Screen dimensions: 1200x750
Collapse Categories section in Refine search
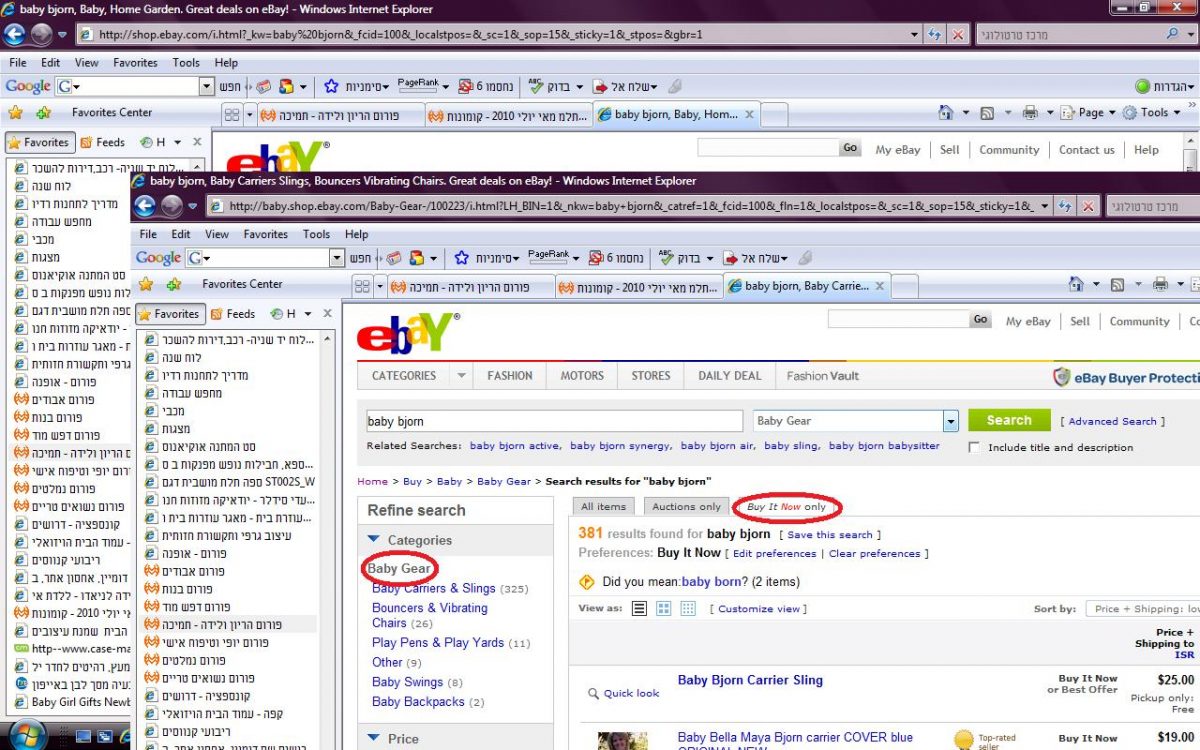click(x=374, y=540)
